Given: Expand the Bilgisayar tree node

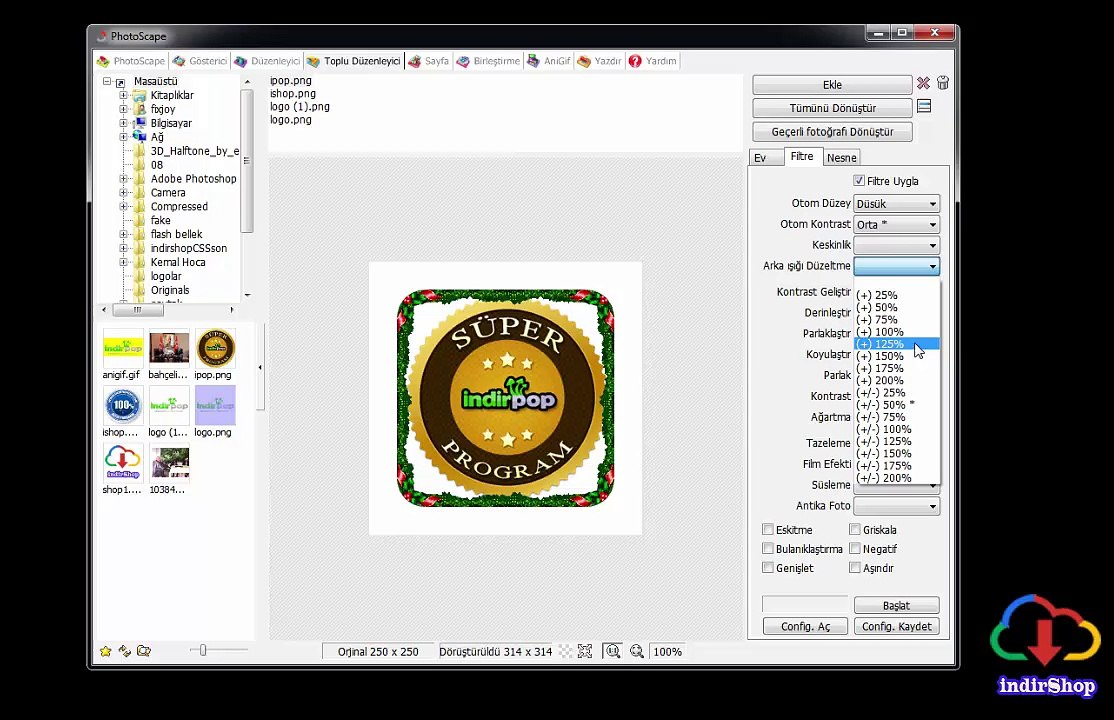Looking at the screenshot, I should click(124, 123).
